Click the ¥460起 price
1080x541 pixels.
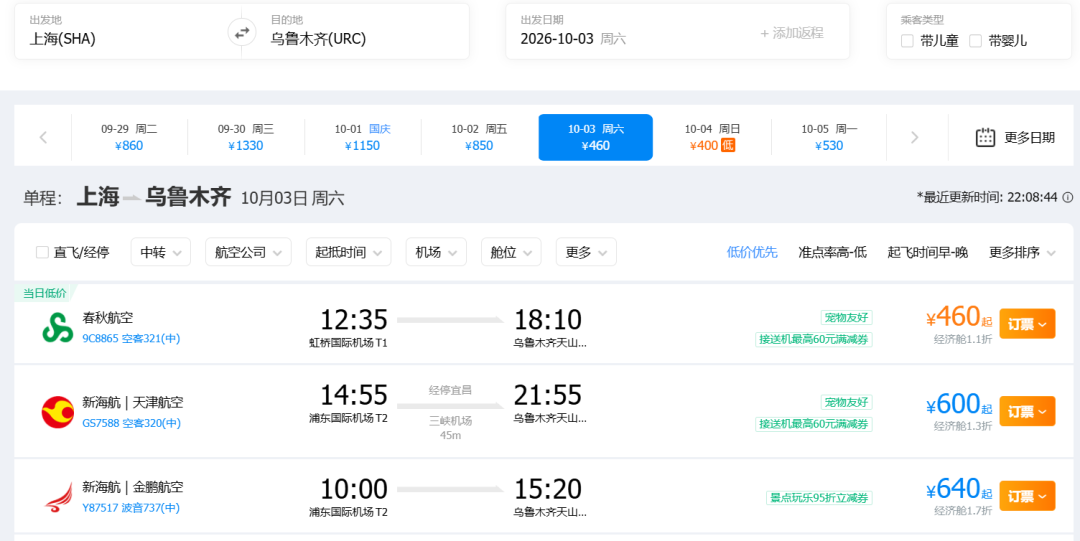coord(959,318)
